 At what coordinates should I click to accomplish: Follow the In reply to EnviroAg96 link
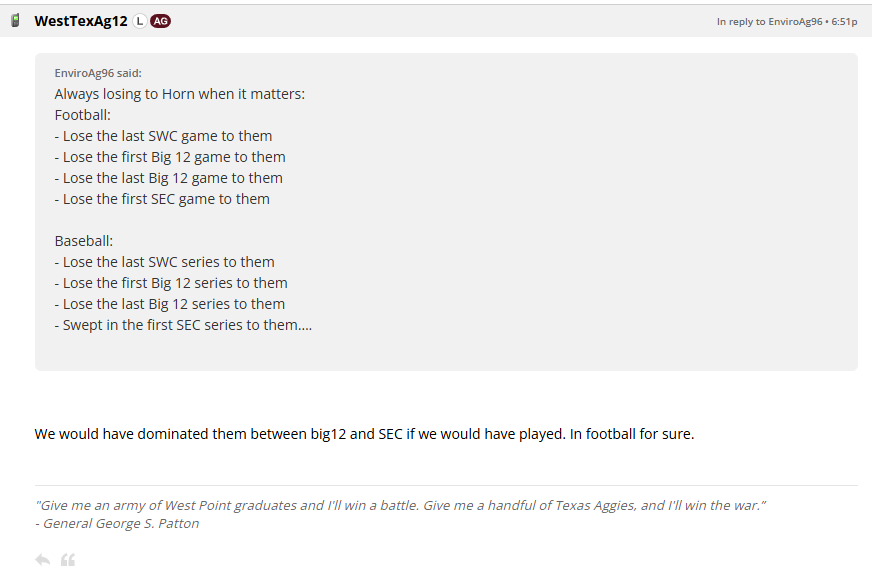[x=769, y=22]
